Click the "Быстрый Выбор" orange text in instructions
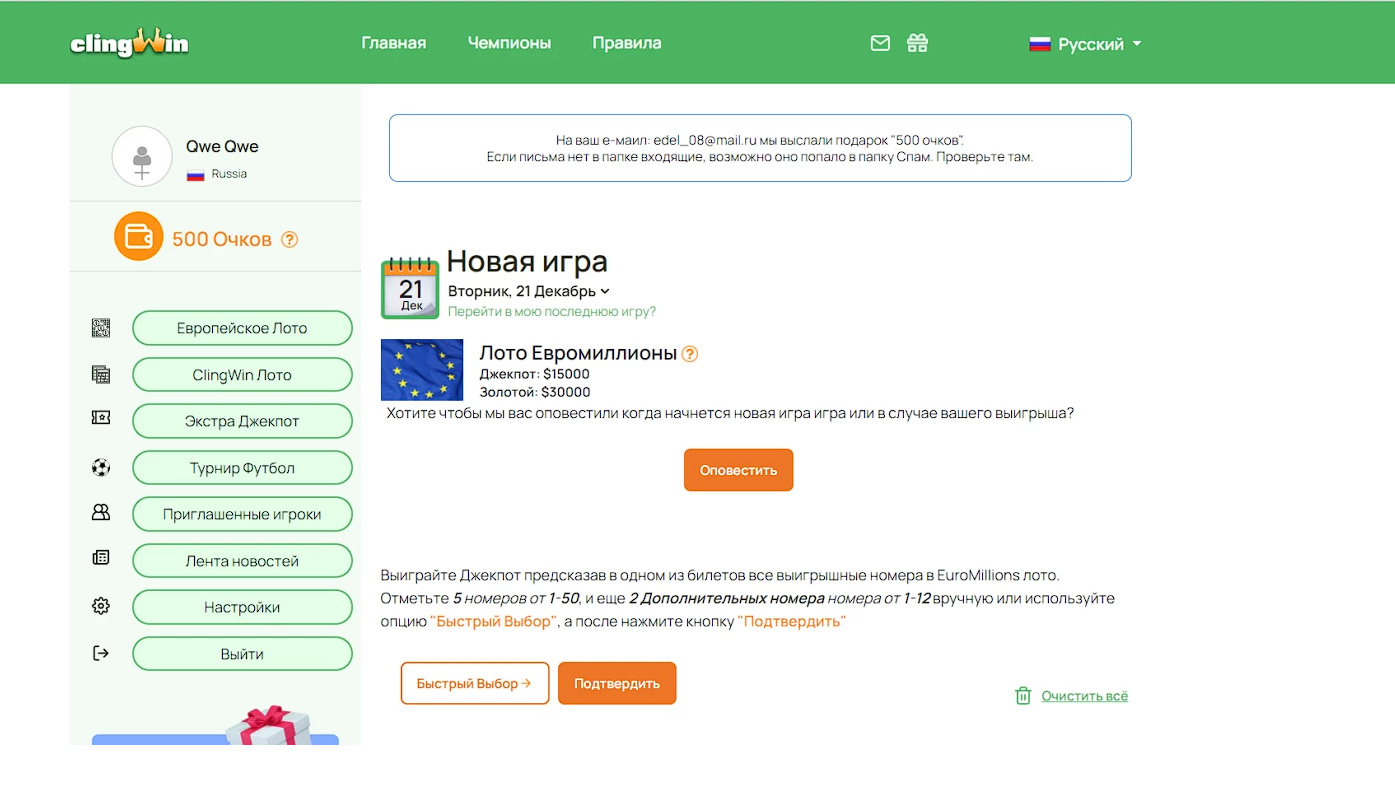The width and height of the screenshot is (1395, 800). (494, 621)
